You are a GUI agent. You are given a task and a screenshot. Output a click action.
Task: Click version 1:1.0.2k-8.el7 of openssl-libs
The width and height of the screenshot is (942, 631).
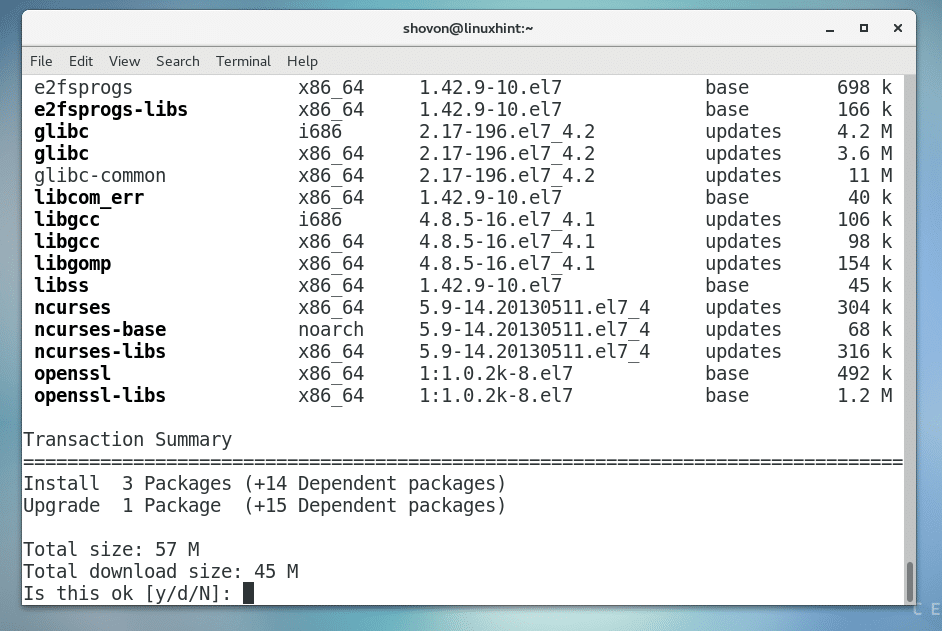(496, 396)
